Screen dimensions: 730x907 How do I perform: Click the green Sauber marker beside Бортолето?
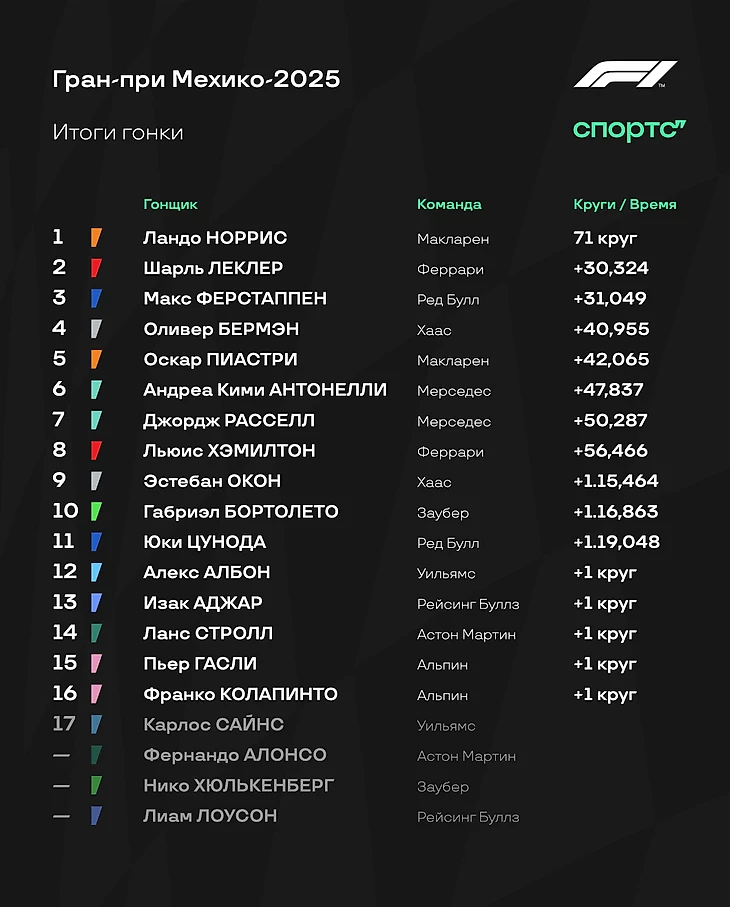pyautogui.click(x=96, y=512)
